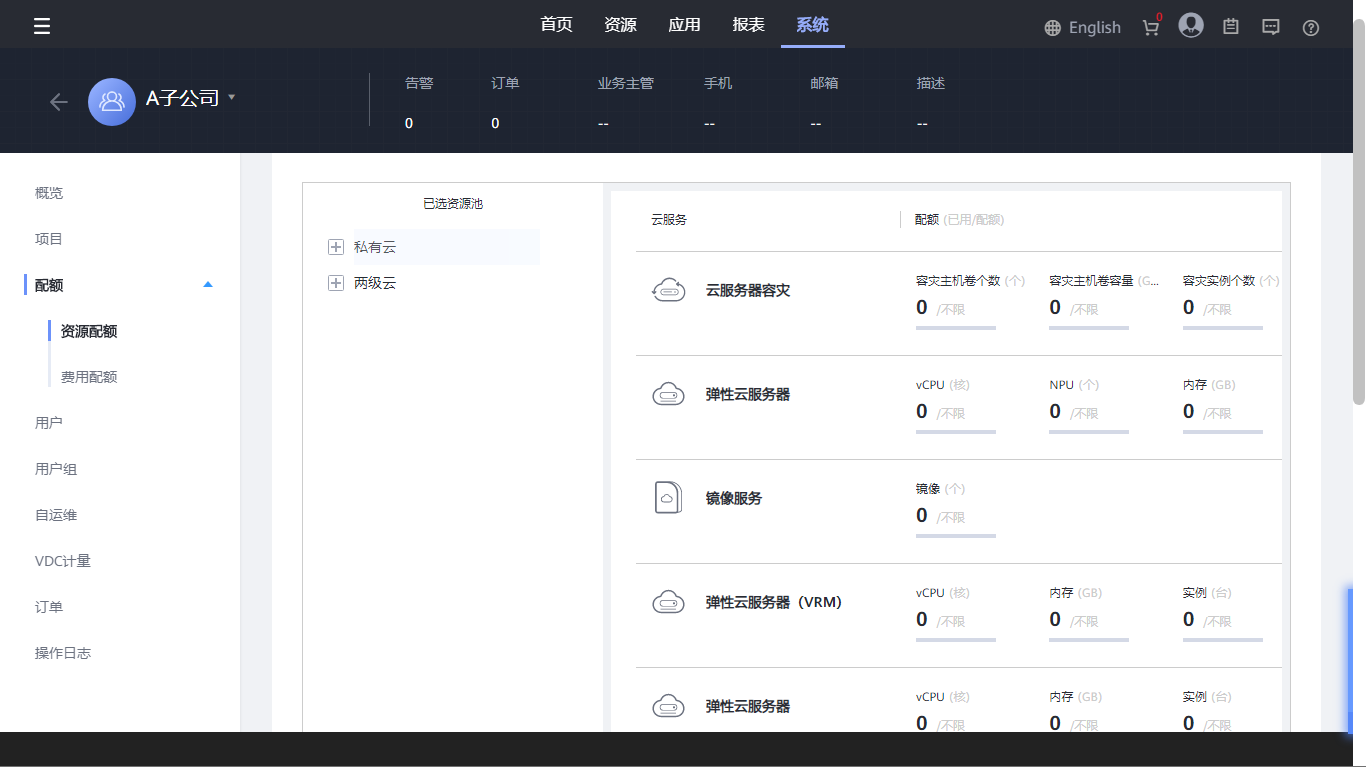Collapse the 配额 sidebar section
This screenshot has height=768, width=1366.
(208, 285)
